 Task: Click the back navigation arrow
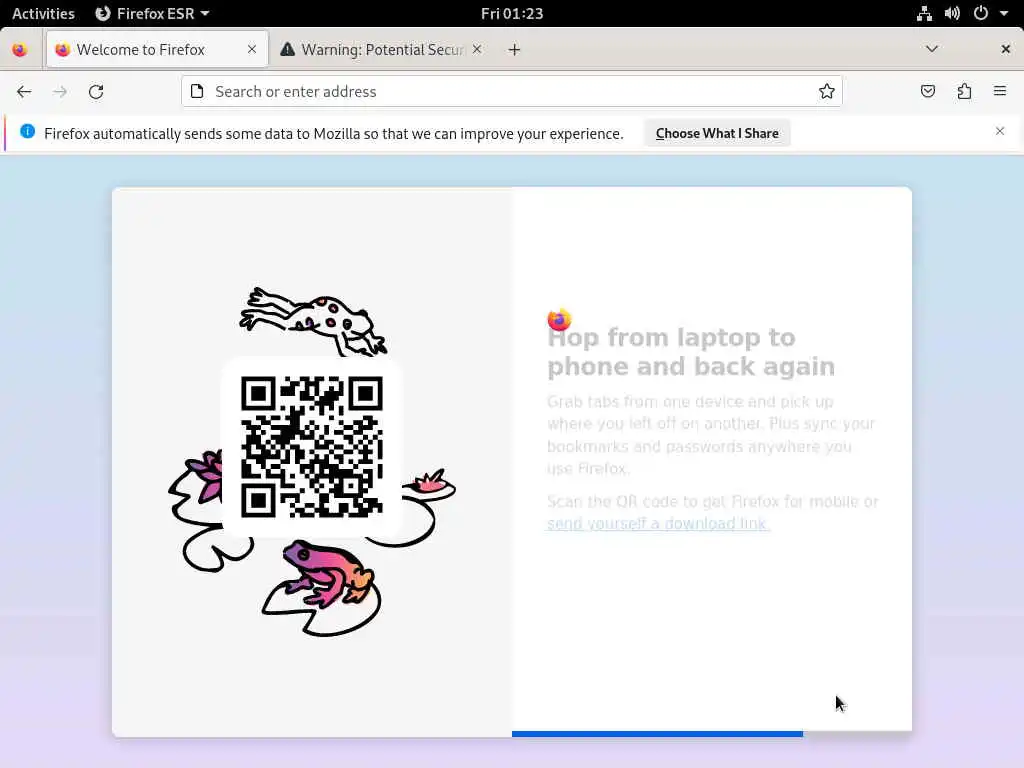(24, 91)
